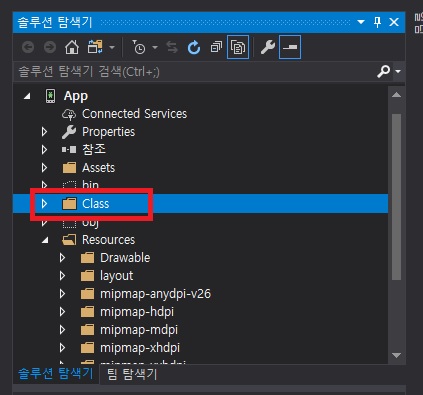Click the Pending Changes Filter clock icon
This screenshot has height=395, width=423.
coord(139,47)
